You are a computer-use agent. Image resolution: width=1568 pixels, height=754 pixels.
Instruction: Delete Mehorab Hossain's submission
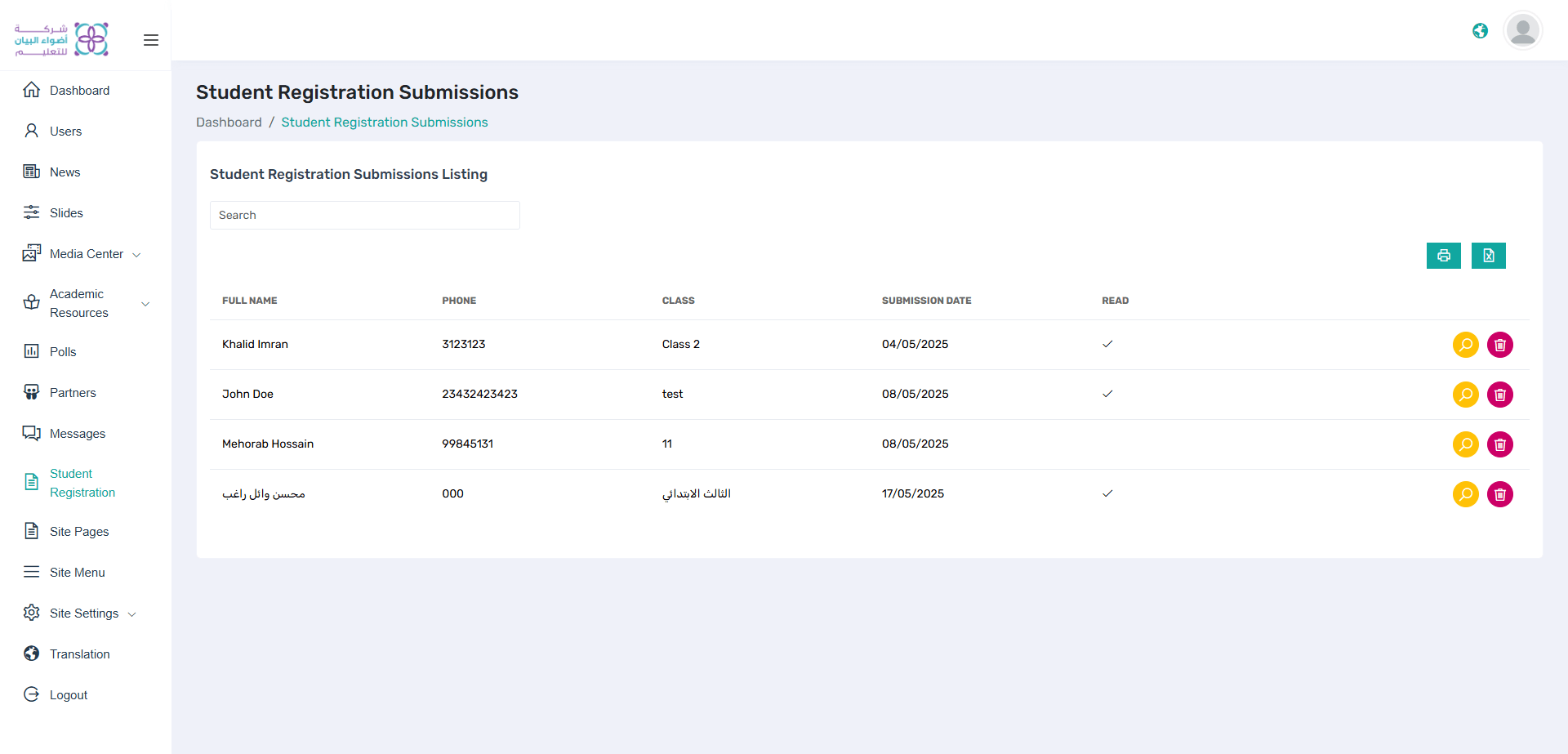click(x=1500, y=444)
